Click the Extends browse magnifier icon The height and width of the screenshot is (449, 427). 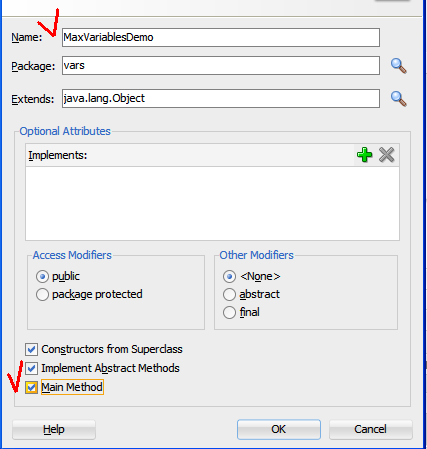pyautogui.click(x=398, y=99)
